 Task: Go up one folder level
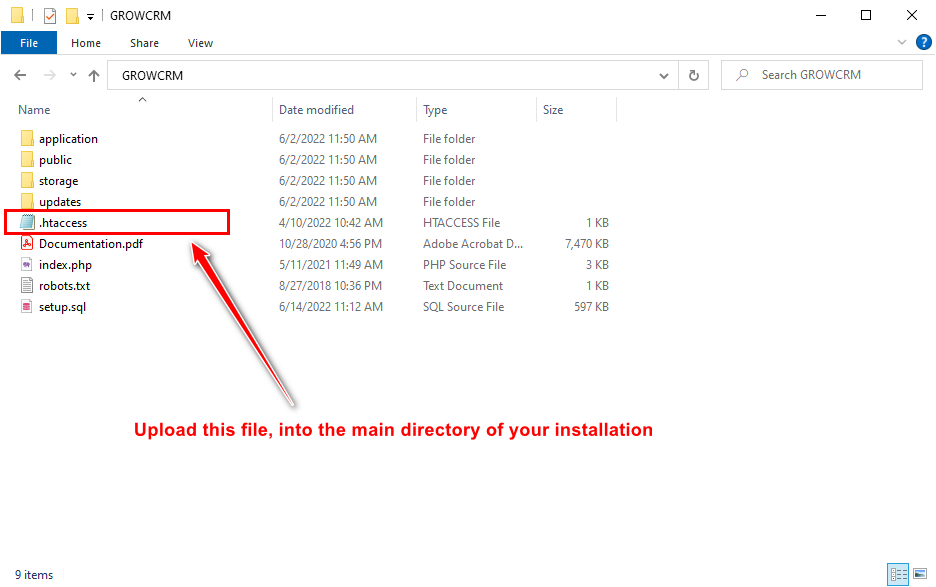[94, 75]
